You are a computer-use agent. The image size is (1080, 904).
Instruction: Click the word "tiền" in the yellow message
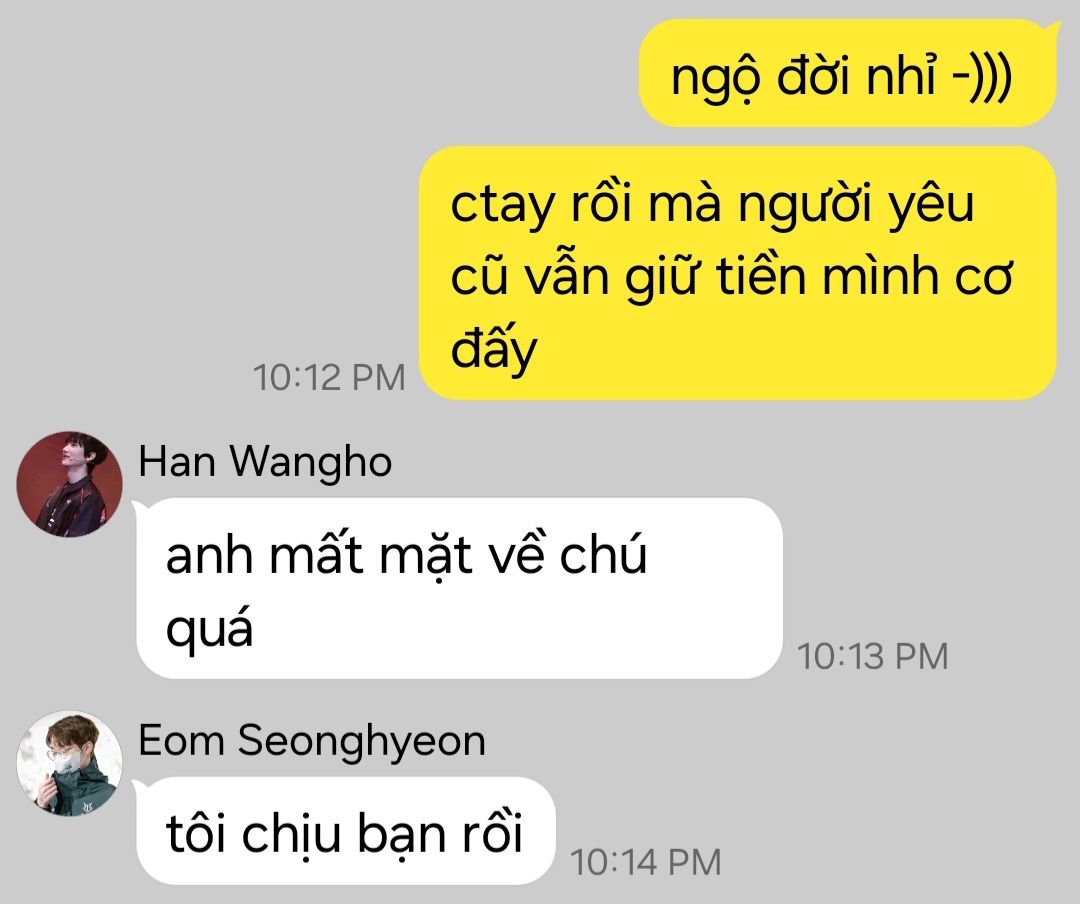click(x=761, y=276)
